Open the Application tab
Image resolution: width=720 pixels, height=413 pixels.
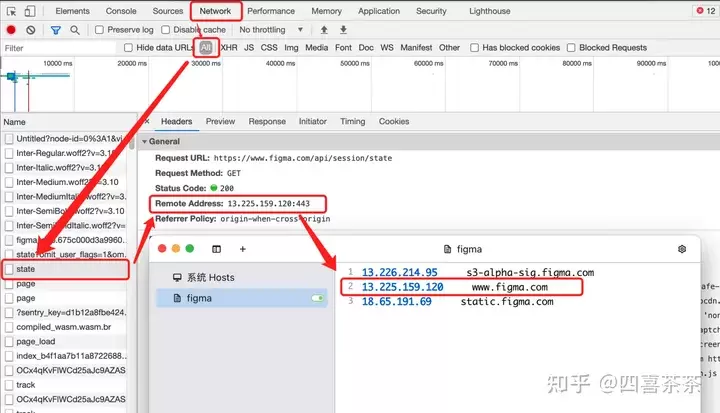(x=379, y=11)
